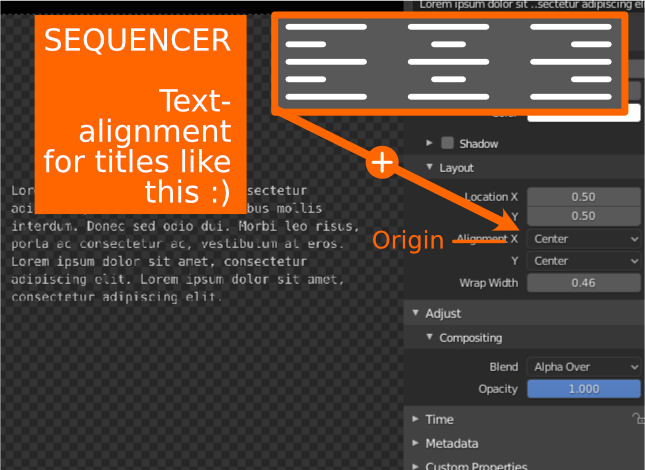Collapse the Layout section

pyautogui.click(x=429, y=167)
